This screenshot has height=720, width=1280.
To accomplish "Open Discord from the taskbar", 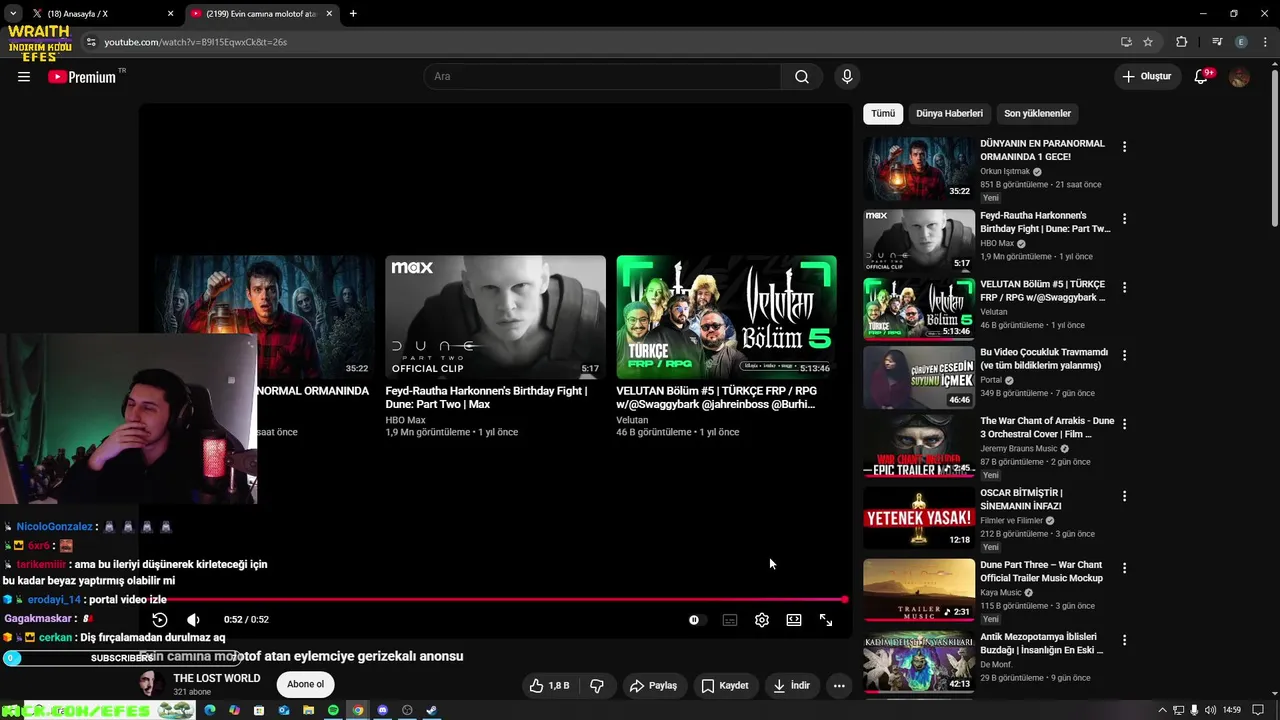I will [382, 710].
